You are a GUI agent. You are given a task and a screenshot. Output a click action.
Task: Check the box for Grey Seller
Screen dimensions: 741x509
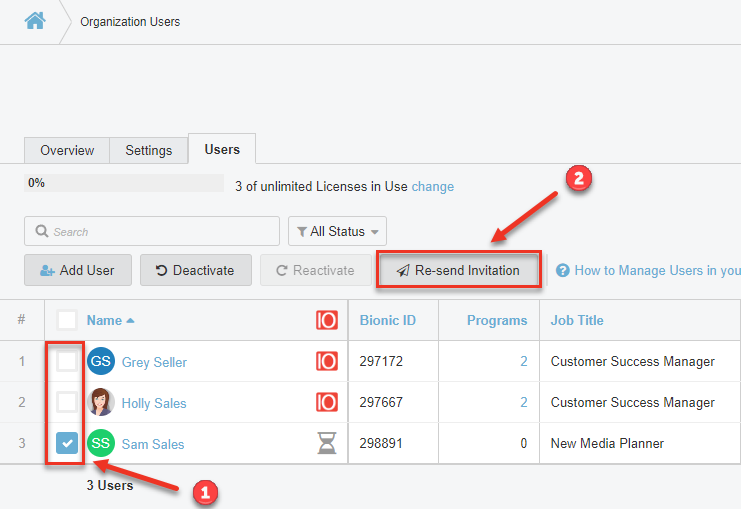67,362
